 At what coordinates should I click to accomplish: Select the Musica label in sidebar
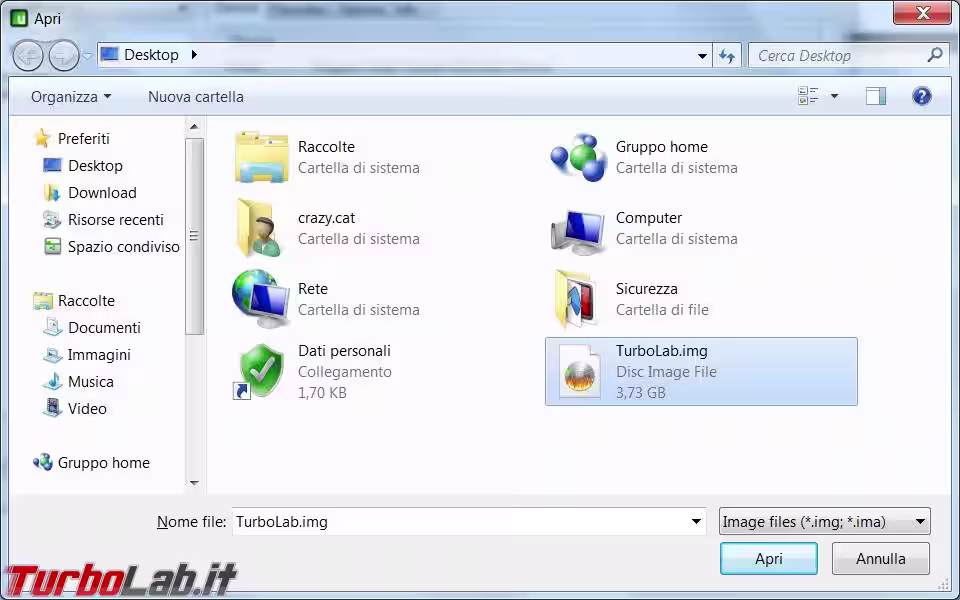click(x=91, y=381)
